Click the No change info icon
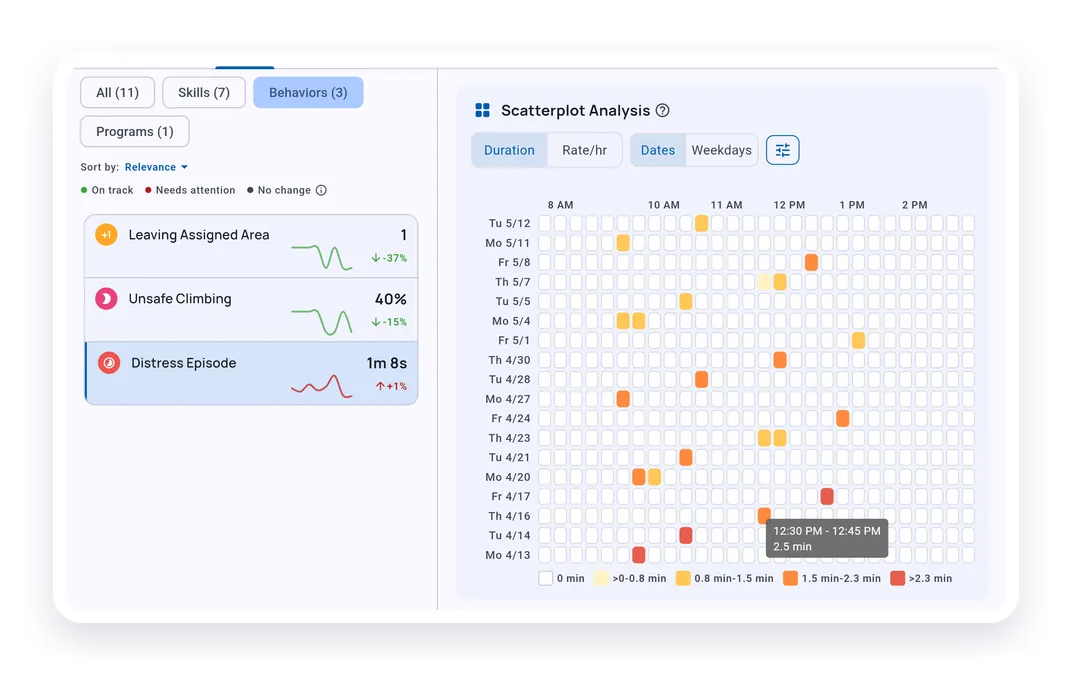Screen dimensions: 1072x676 (x=321, y=190)
